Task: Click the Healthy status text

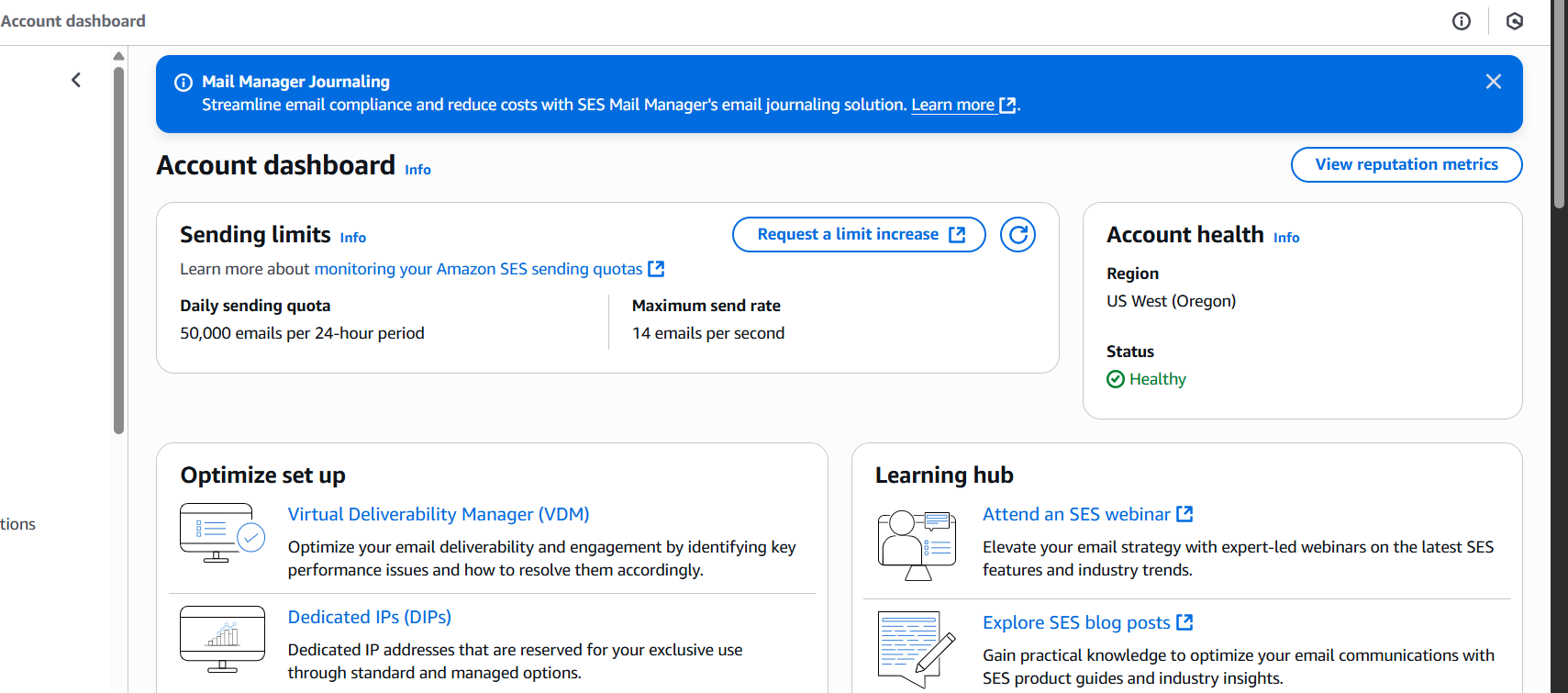Action: 1158,379
